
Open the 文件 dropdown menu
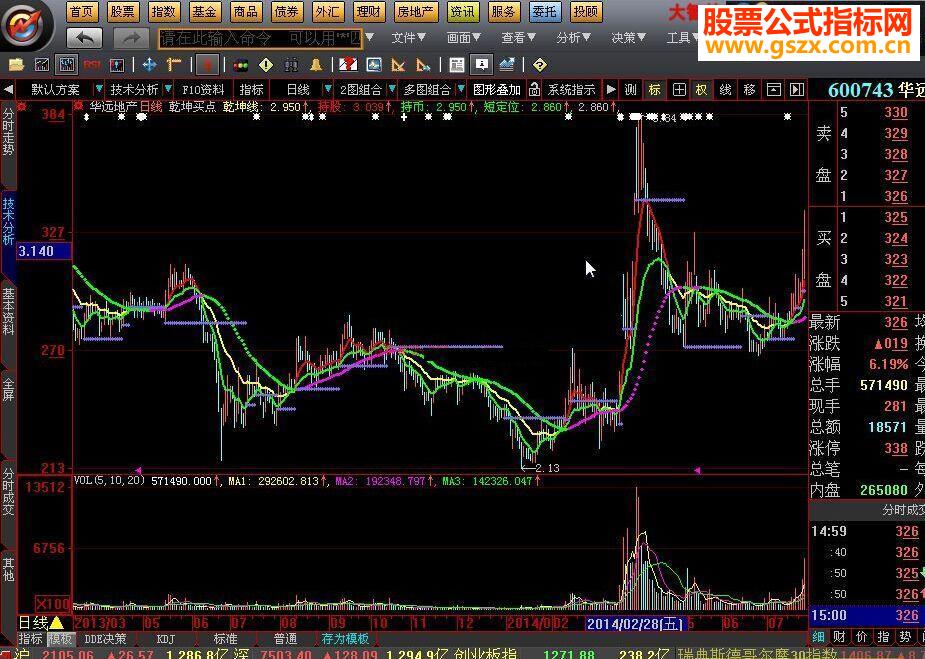point(408,38)
